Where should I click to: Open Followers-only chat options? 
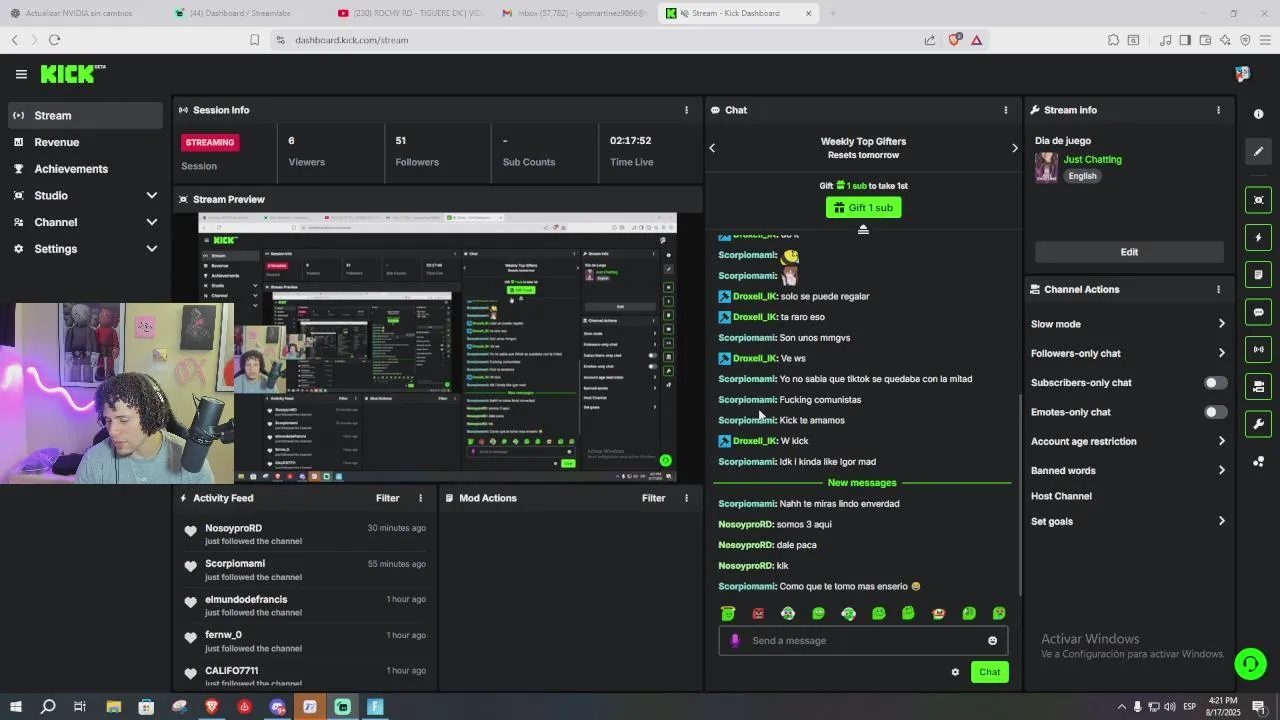(x=1128, y=353)
